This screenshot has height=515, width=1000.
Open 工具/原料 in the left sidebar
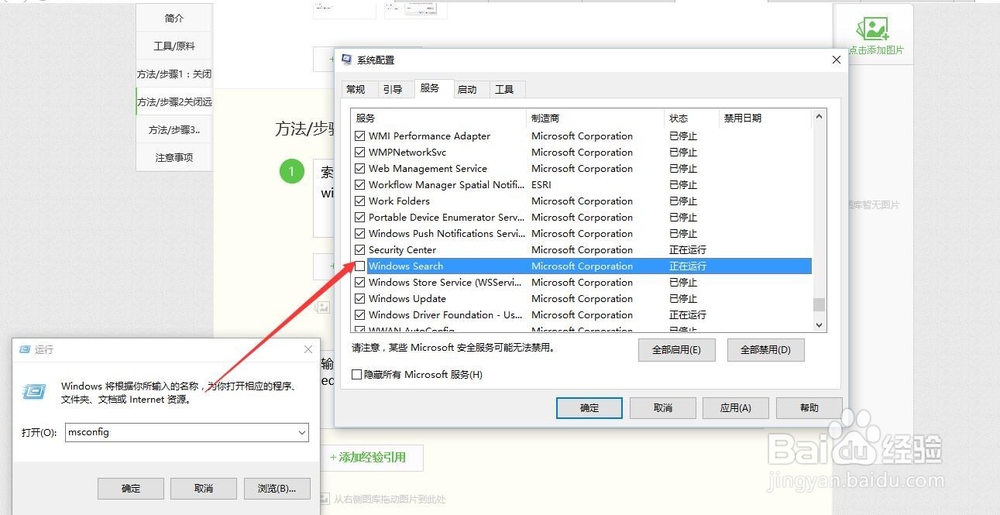[173, 46]
